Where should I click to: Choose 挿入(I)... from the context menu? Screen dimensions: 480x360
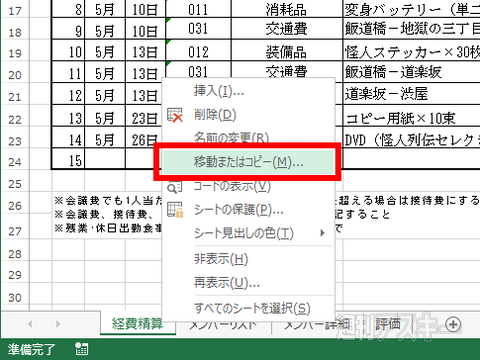(248, 91)
